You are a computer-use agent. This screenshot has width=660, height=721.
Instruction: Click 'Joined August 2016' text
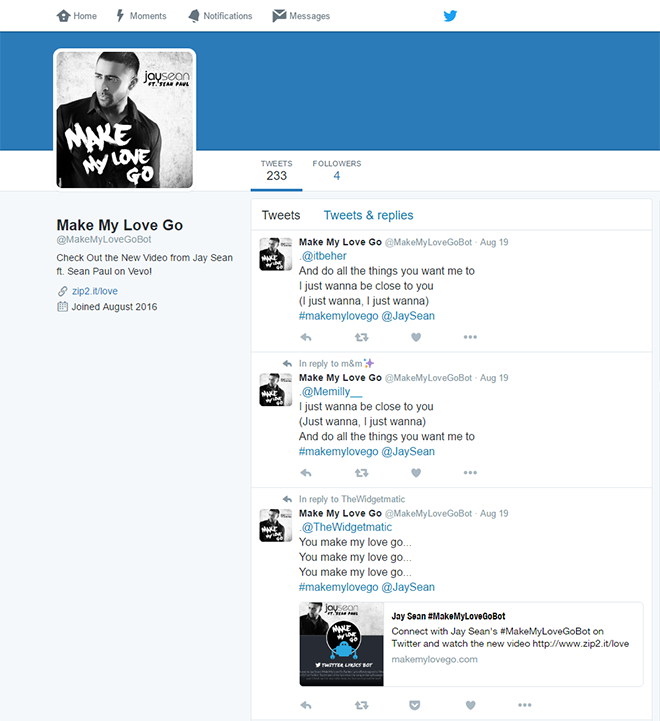114,307
